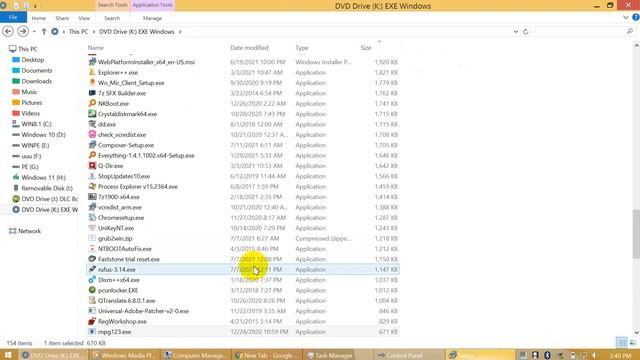Image resolution: width=640 pixels, height=360 pixels.
Task: Click the dd.exe file icon
Action: tap(92, 124)
